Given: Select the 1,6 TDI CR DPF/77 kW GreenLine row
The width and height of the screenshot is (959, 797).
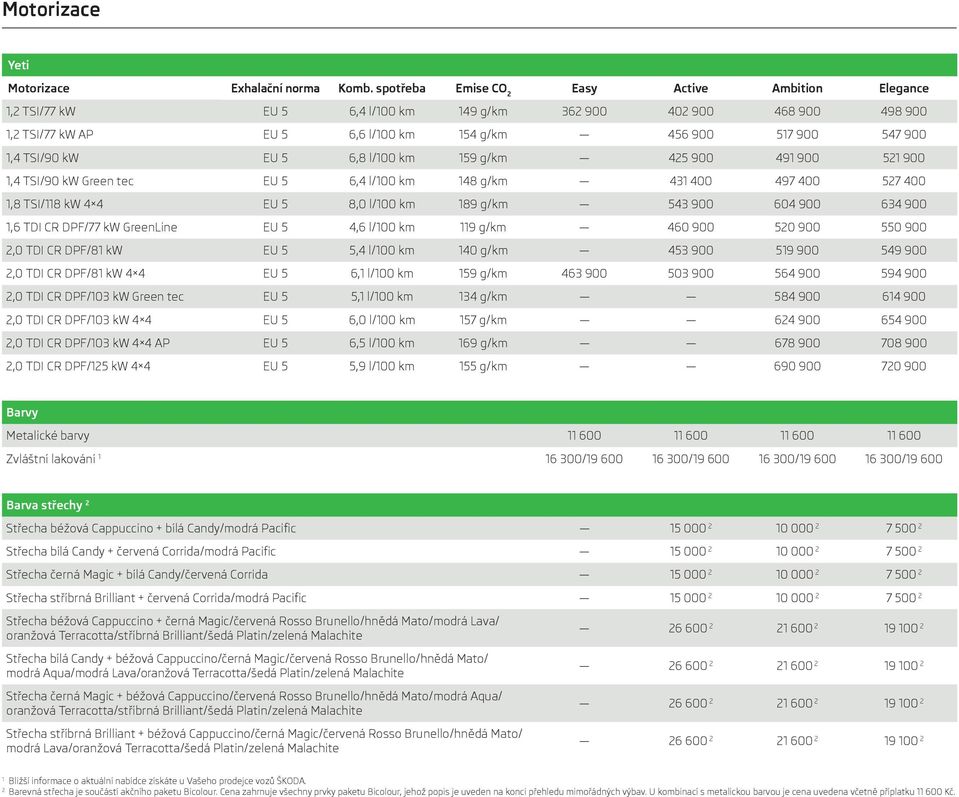Looking at the screenshot, I should [480, 227].
